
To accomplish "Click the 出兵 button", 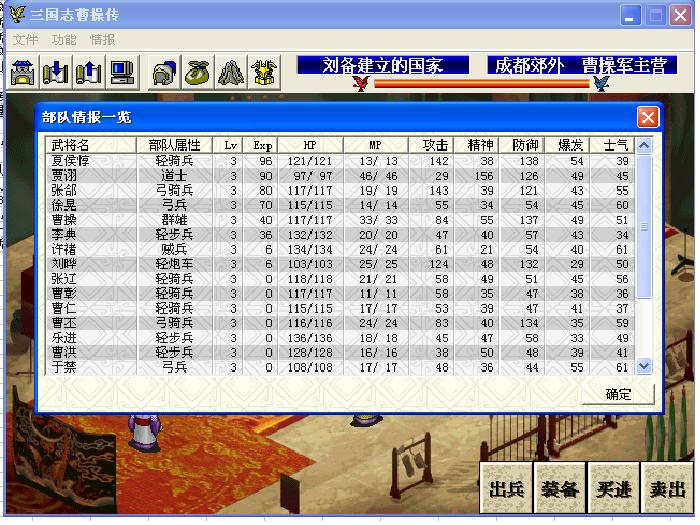I will [x=506, y=488].
